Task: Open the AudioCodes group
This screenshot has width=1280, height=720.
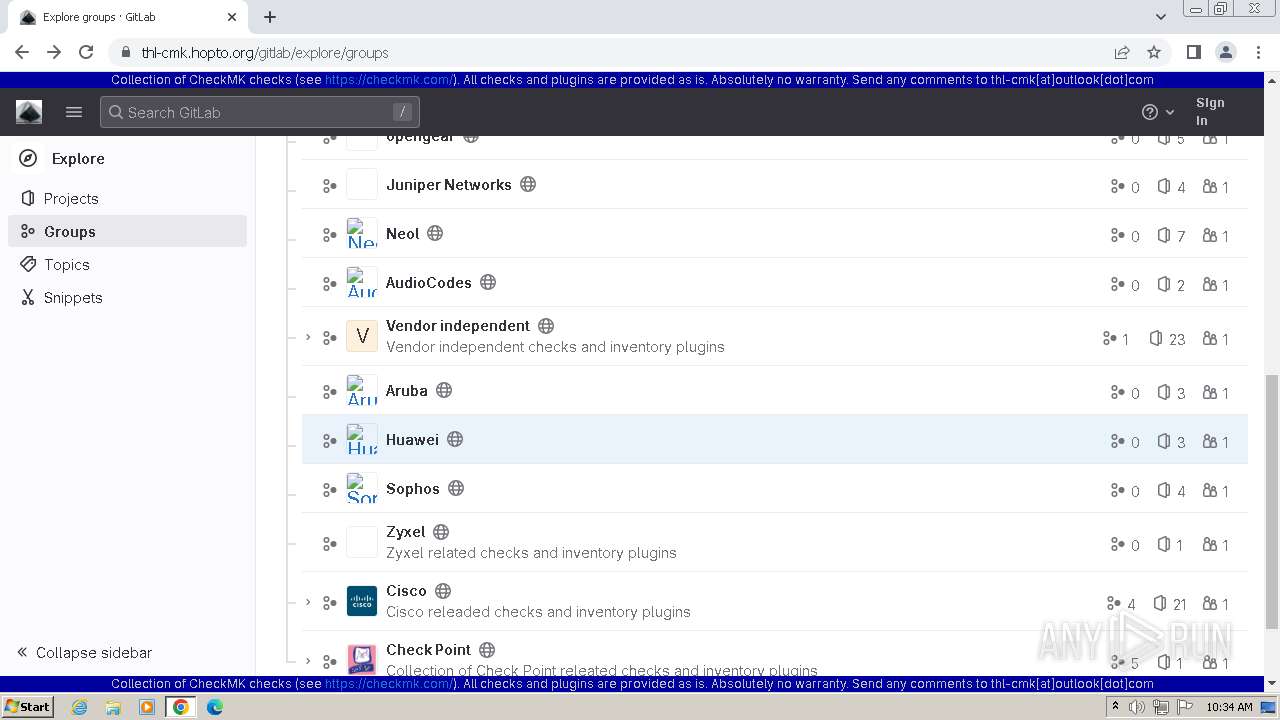Action: (x=429, y=282)
